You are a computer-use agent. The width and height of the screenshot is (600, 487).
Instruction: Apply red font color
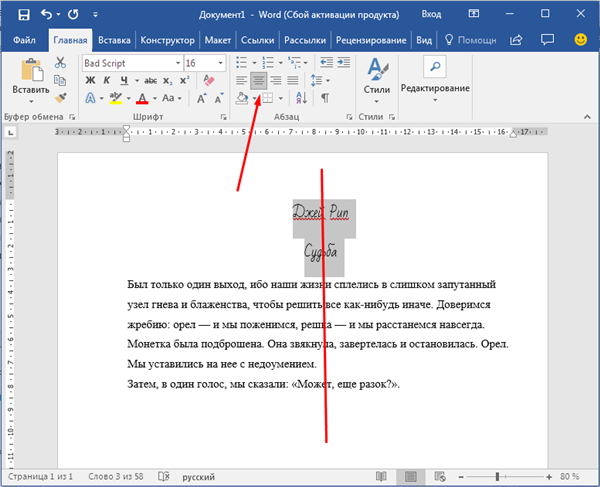pos(142,98)
